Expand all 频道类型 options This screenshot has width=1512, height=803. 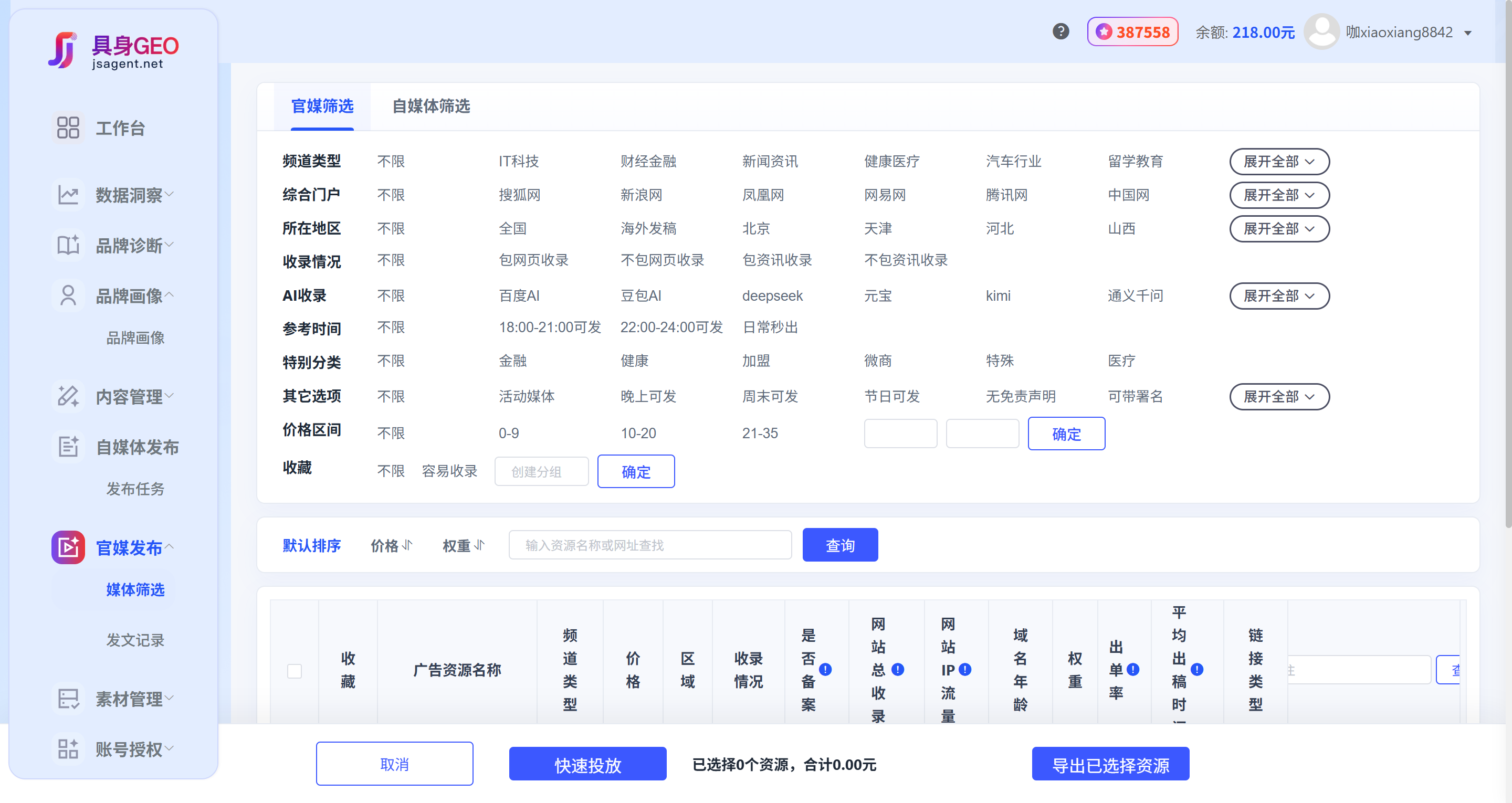click(1279, 162)
